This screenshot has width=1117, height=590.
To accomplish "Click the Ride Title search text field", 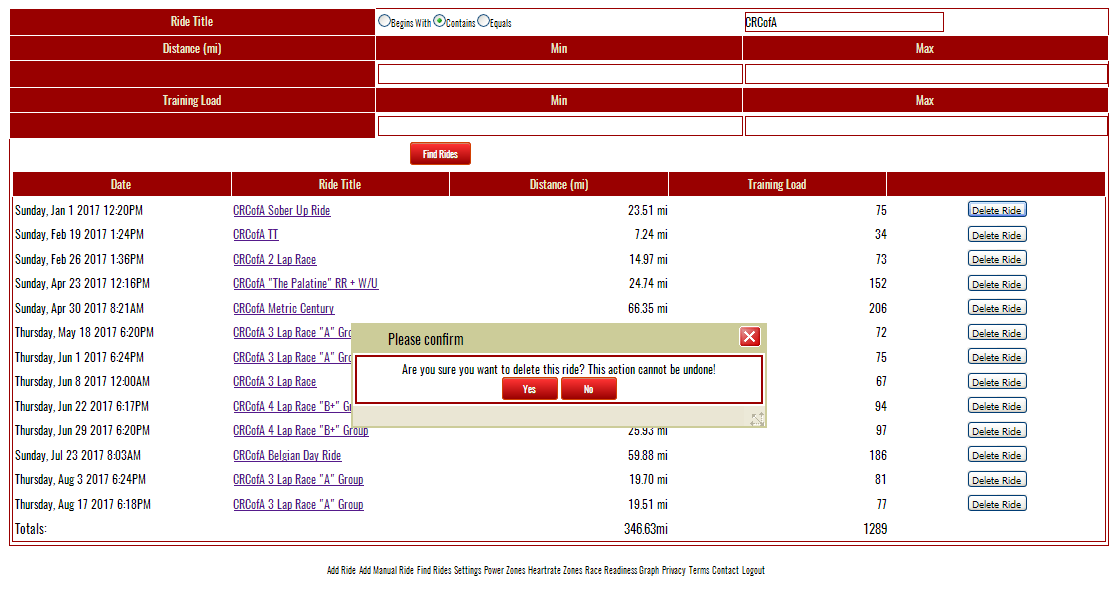I will [x=843, y=22].
